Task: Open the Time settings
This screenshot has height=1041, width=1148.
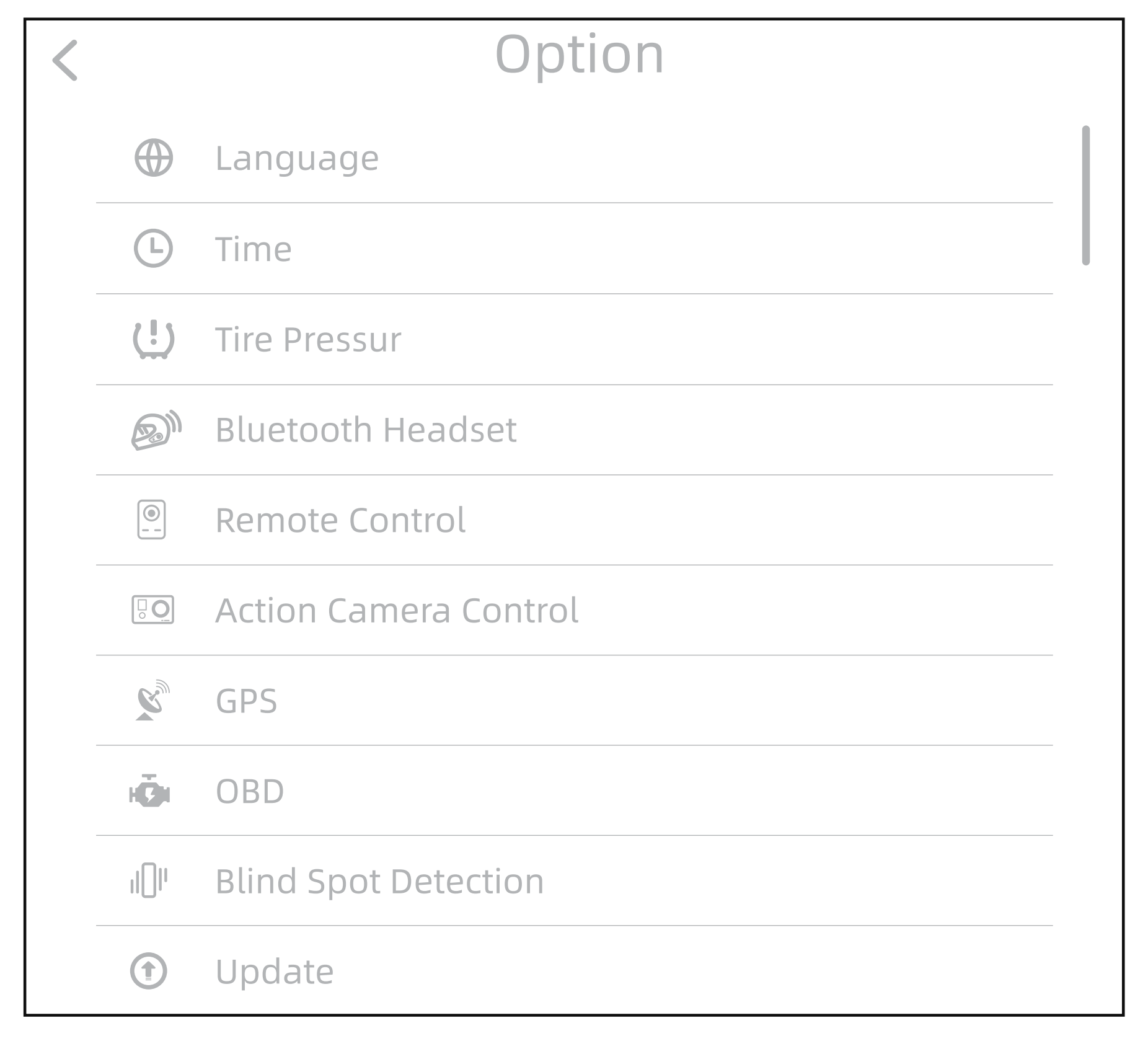Action: [254, 249]
